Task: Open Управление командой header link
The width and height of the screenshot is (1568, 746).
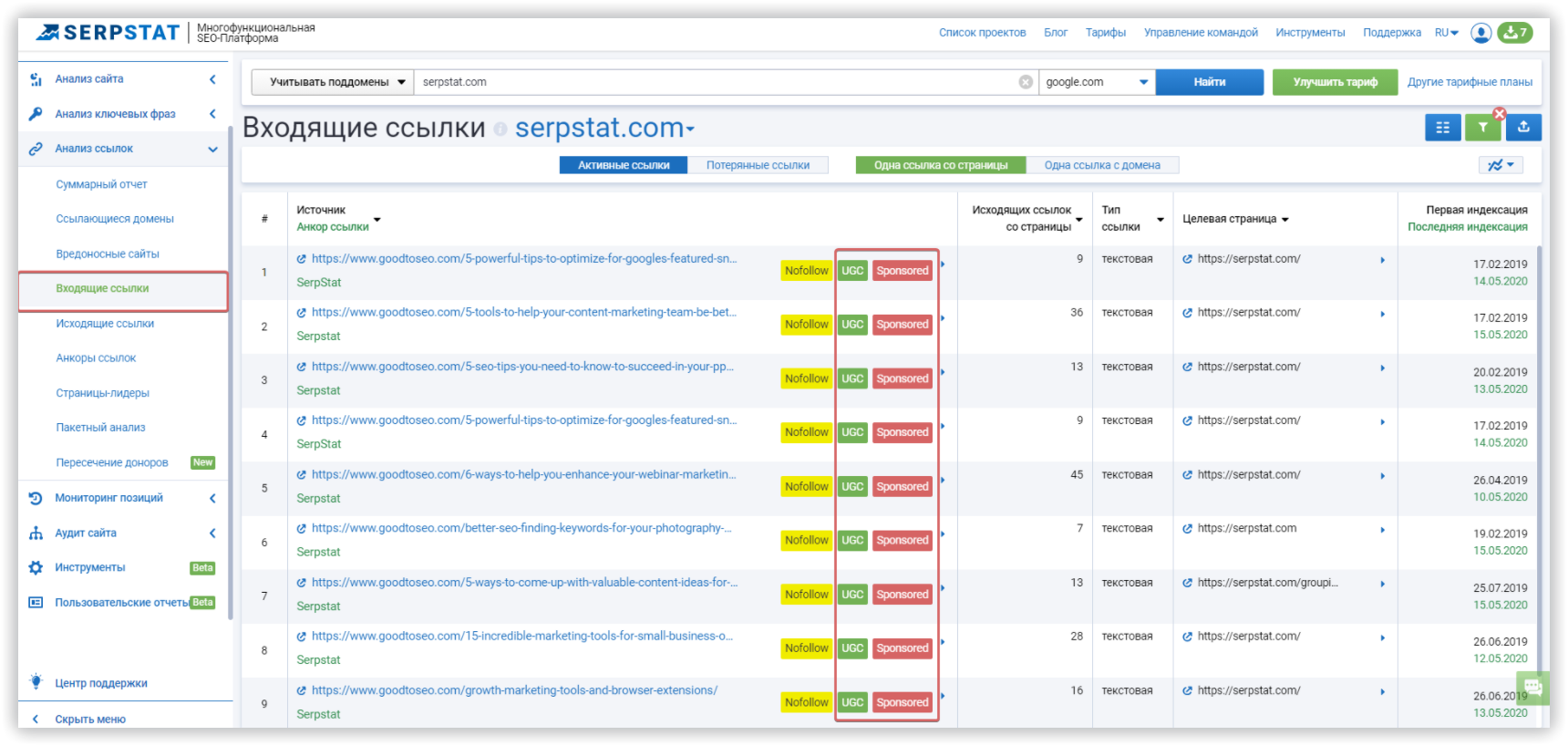Action: pos(1201,33)
